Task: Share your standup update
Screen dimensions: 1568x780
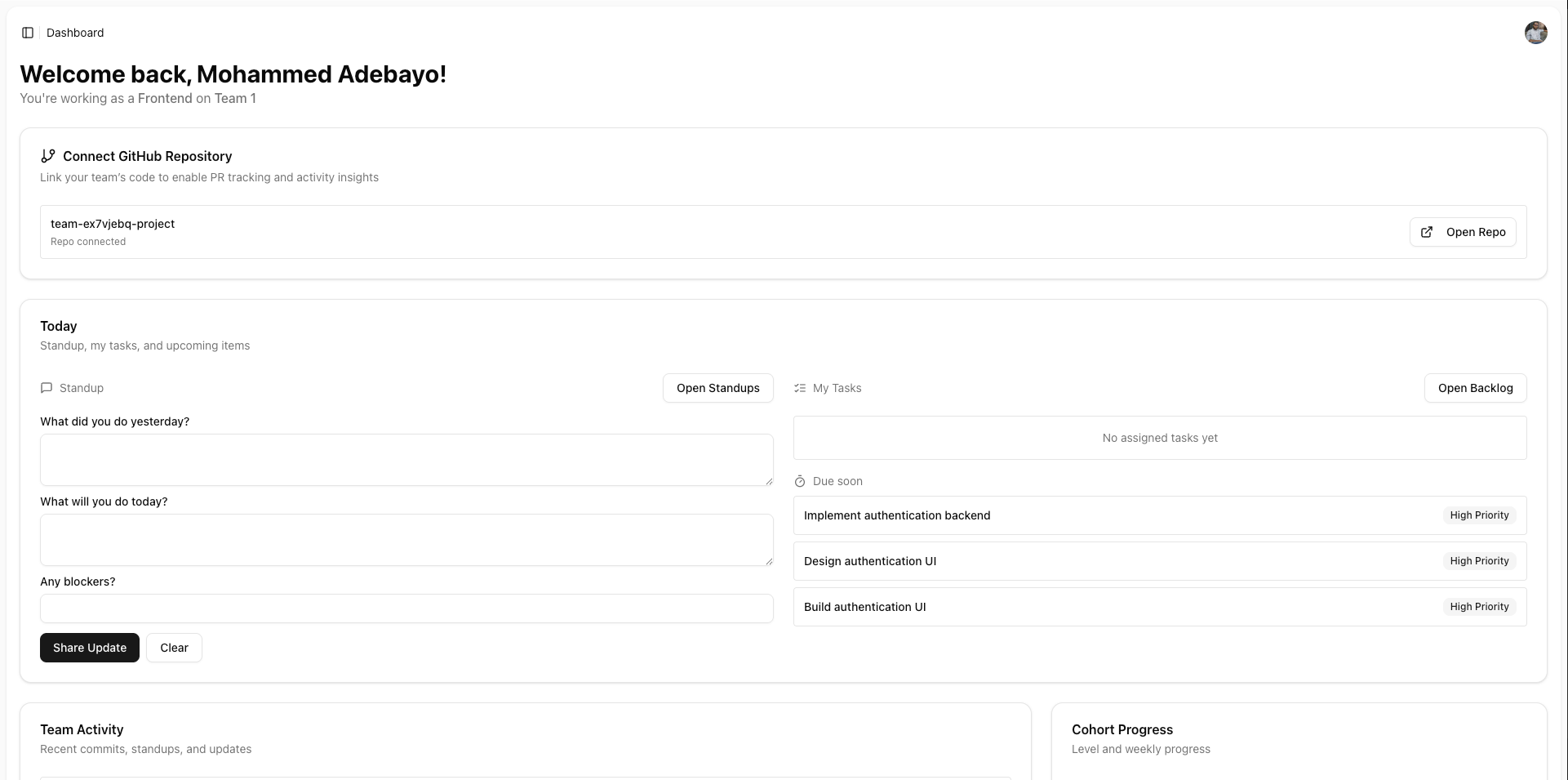Action: coord(89,647)
